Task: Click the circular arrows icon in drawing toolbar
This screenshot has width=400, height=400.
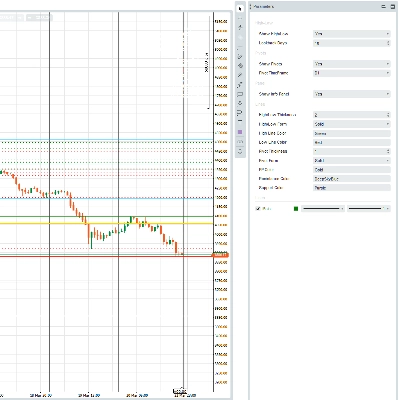Action: (x=240, y=103)
